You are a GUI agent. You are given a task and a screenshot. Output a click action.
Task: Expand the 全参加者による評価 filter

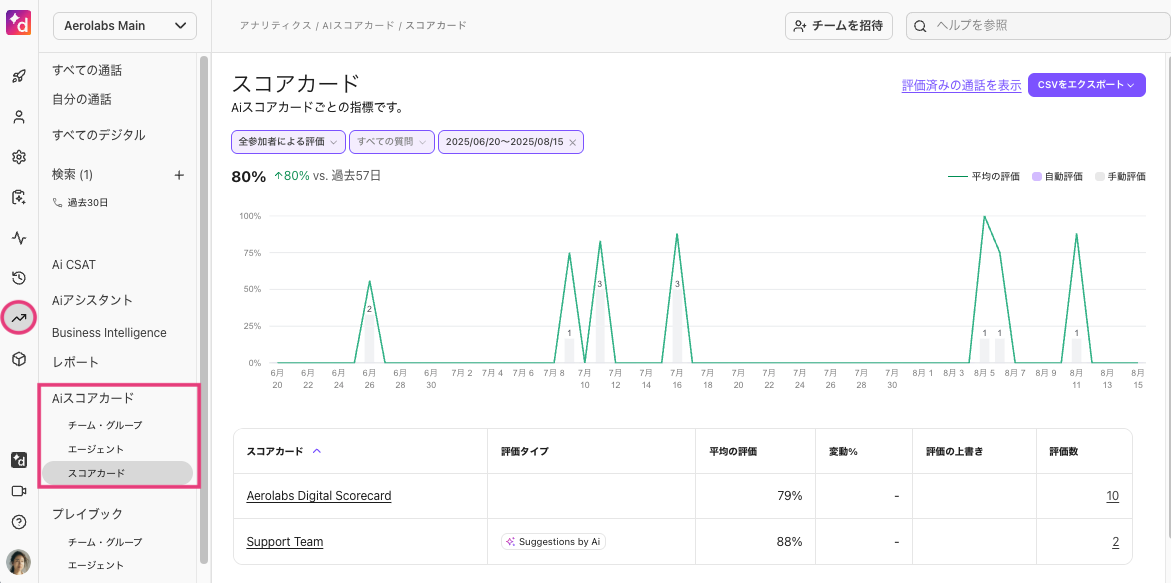288,142
